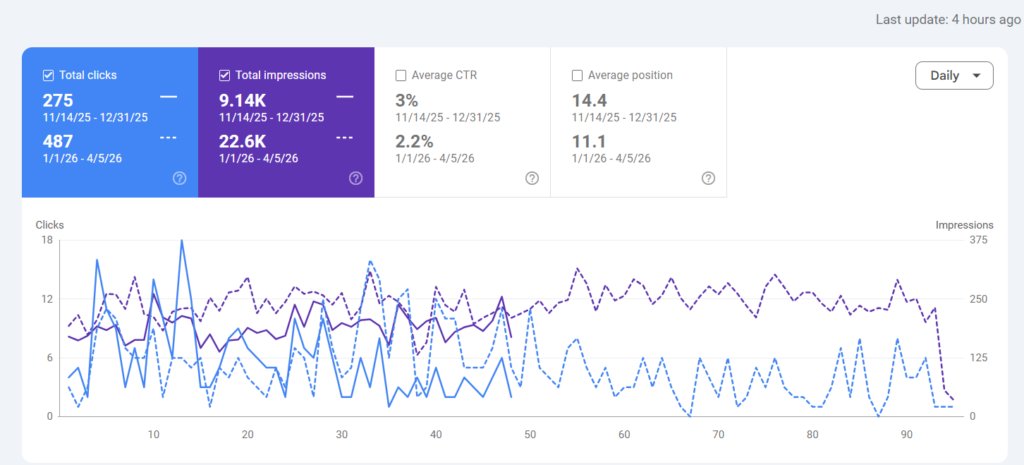Click the Clicks axis label
The image size is (1024, 465).
point(50,225)
